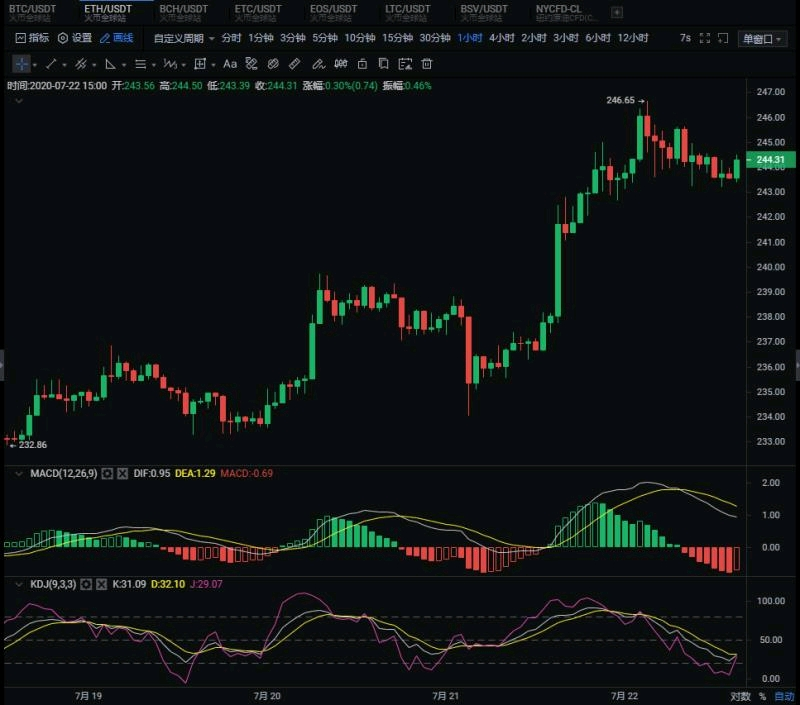Toggle the 对数 logarithmic scale

click(739, 696)
